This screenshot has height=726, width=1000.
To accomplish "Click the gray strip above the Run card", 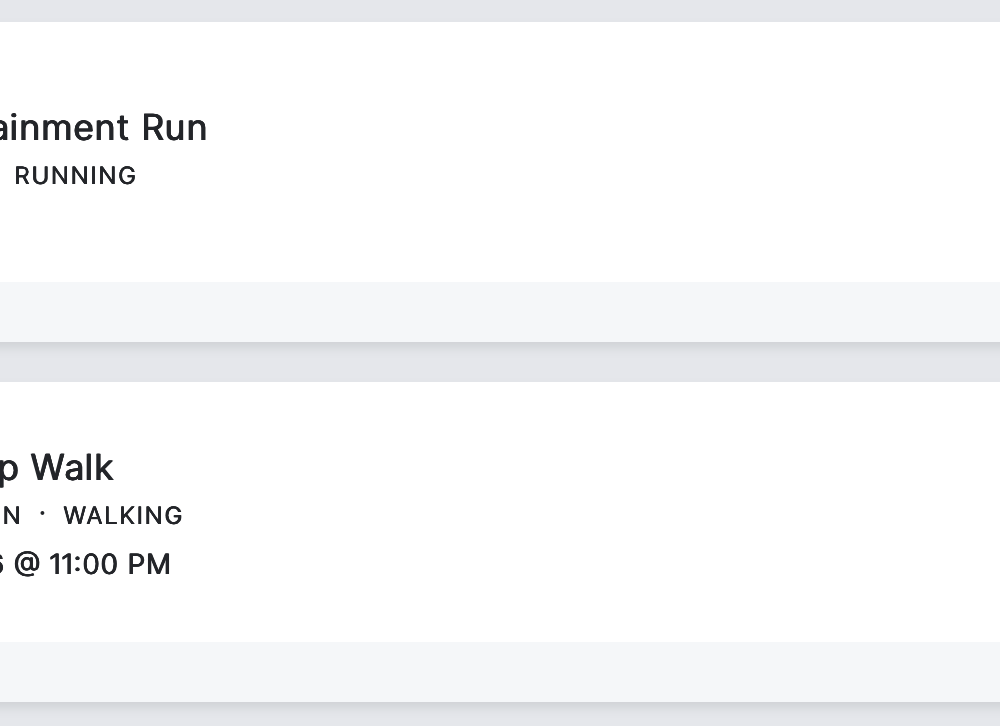I will (x=500, y=10).
